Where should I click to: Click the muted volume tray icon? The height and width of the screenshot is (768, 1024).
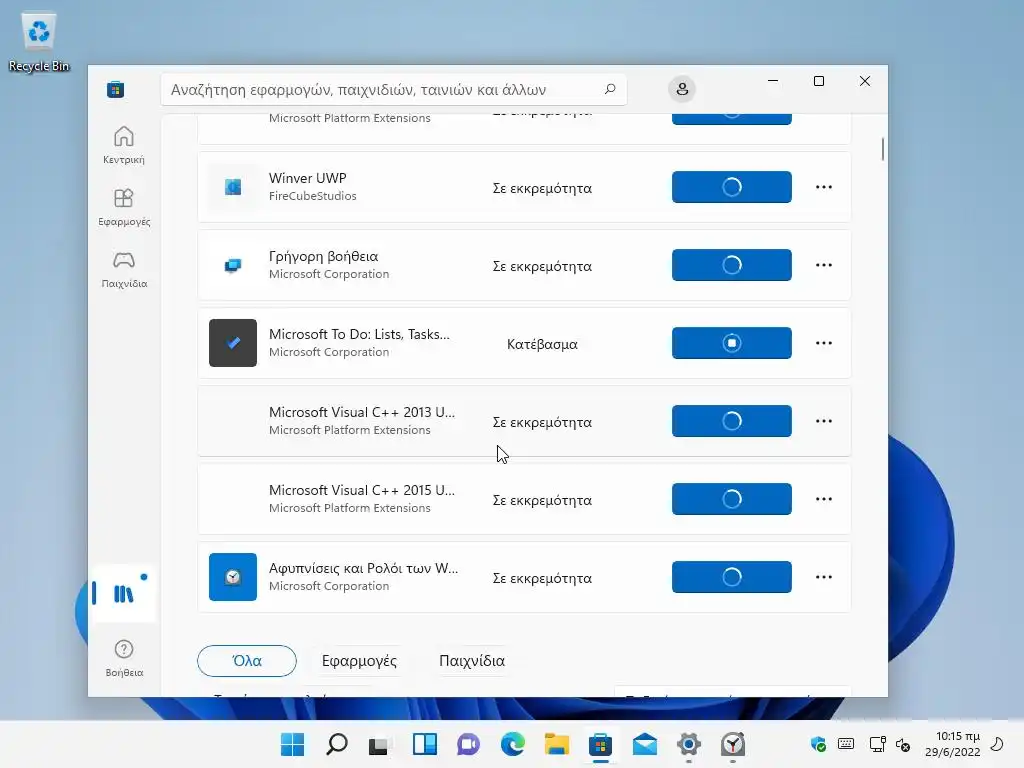click(904, 744)
